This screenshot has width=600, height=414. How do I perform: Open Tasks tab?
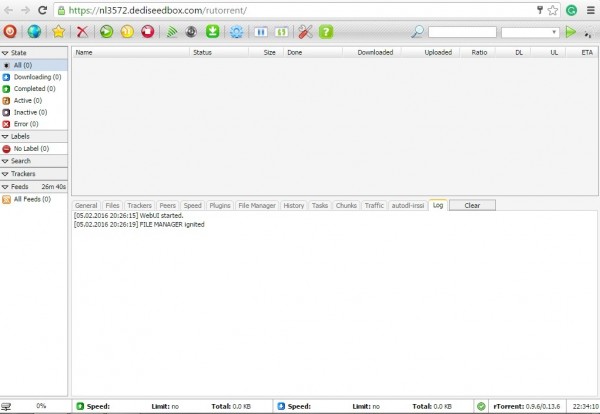320,205
